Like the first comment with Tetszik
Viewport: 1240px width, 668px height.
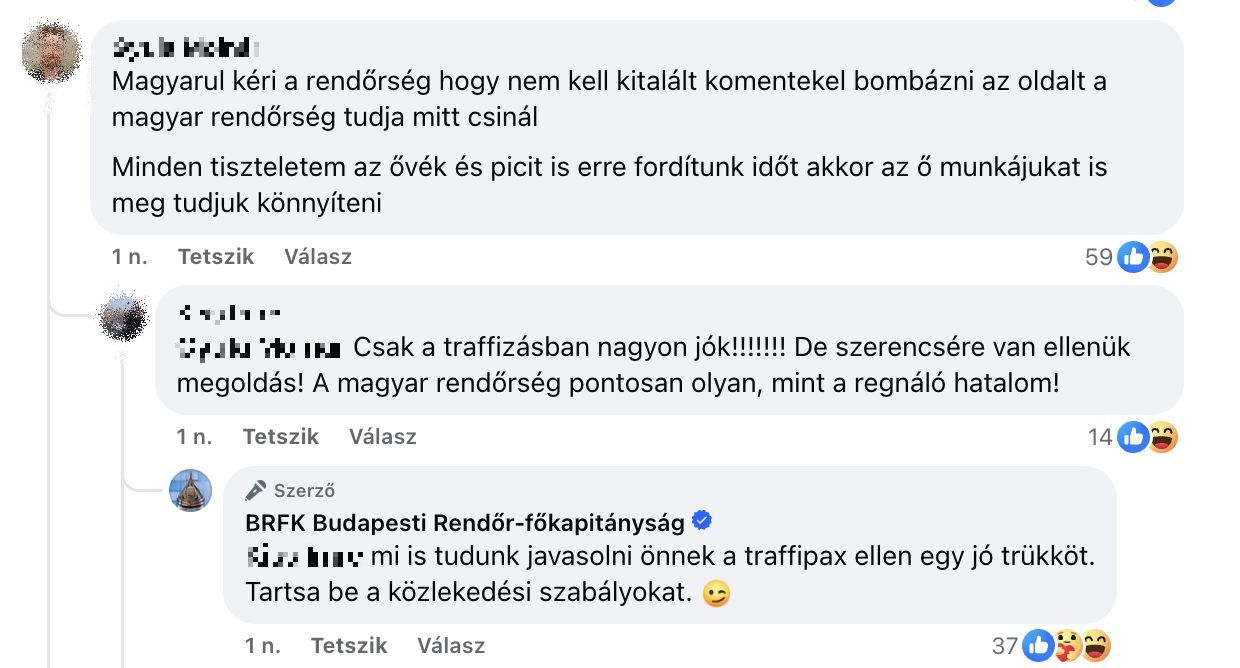[x=216, y=257]
